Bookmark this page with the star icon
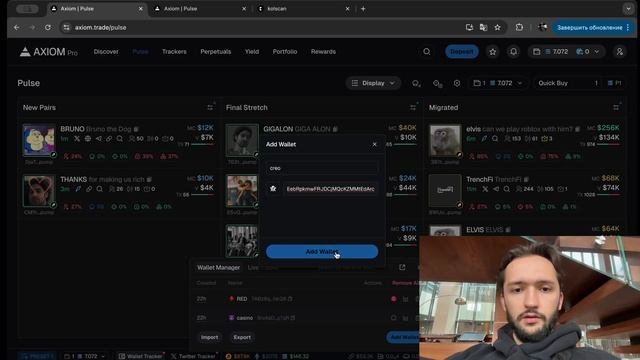This screenshot has height=360, width=640. (x=497, y=27)
